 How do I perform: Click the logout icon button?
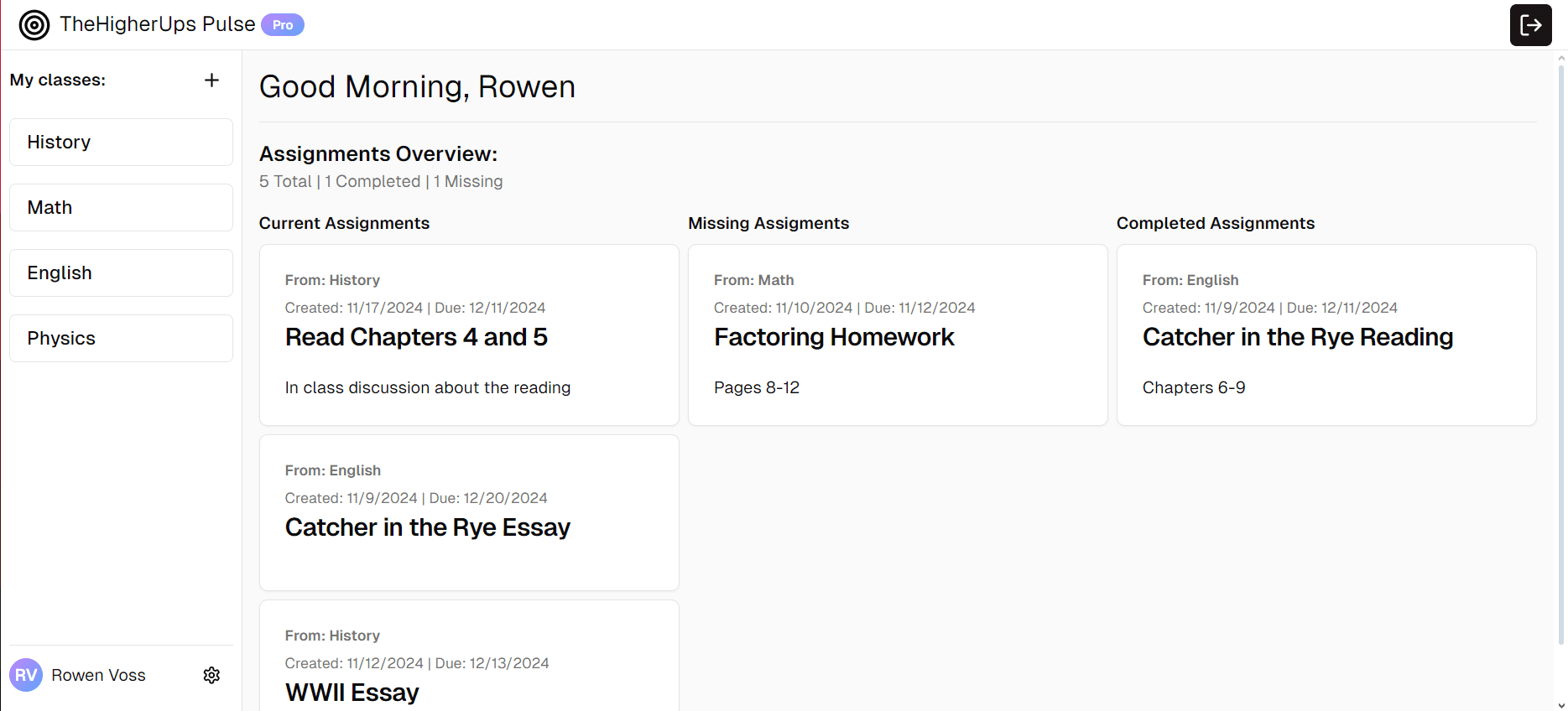(1530, 25)
